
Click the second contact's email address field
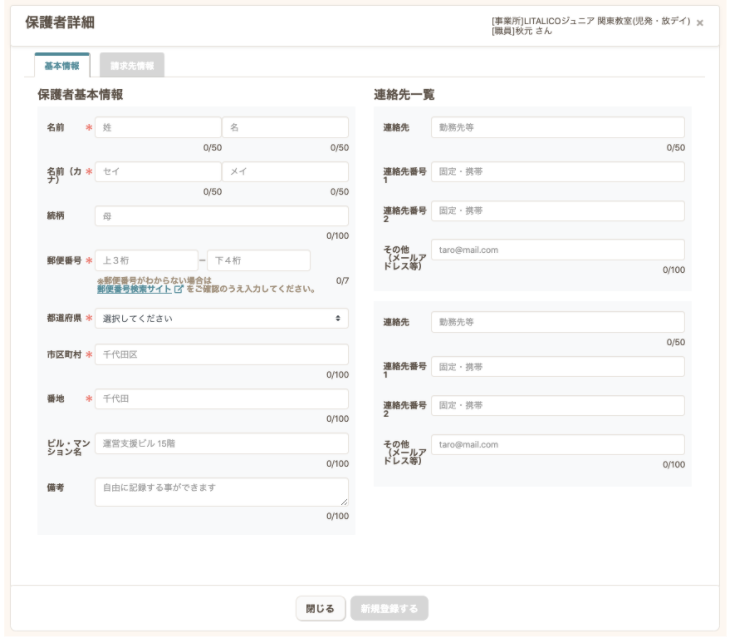tap(558, 444)
